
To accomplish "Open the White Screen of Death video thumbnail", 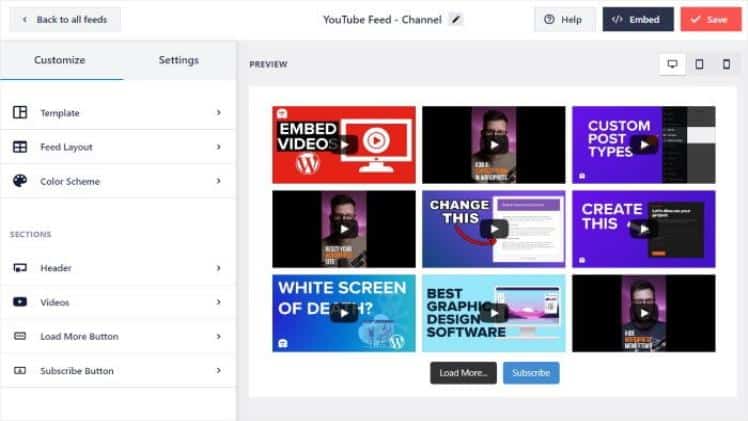I will point(343,313).
